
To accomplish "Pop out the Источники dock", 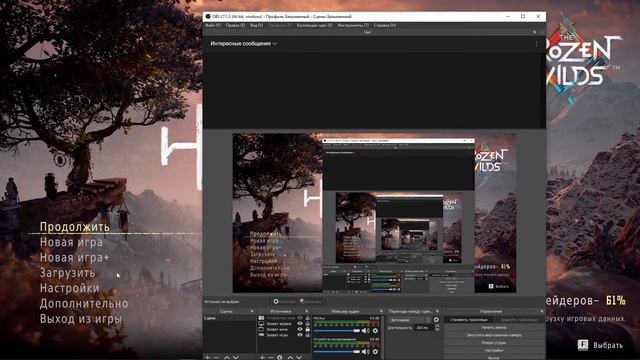I will [x=307, y=311].
